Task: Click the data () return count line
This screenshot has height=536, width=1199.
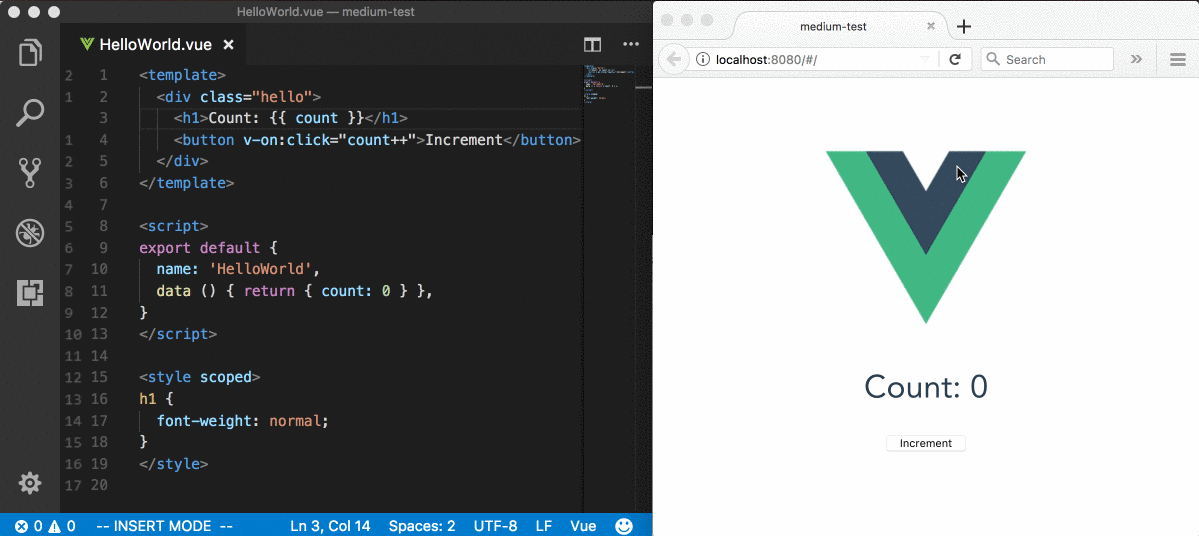Action: click(x=295, y=291)
